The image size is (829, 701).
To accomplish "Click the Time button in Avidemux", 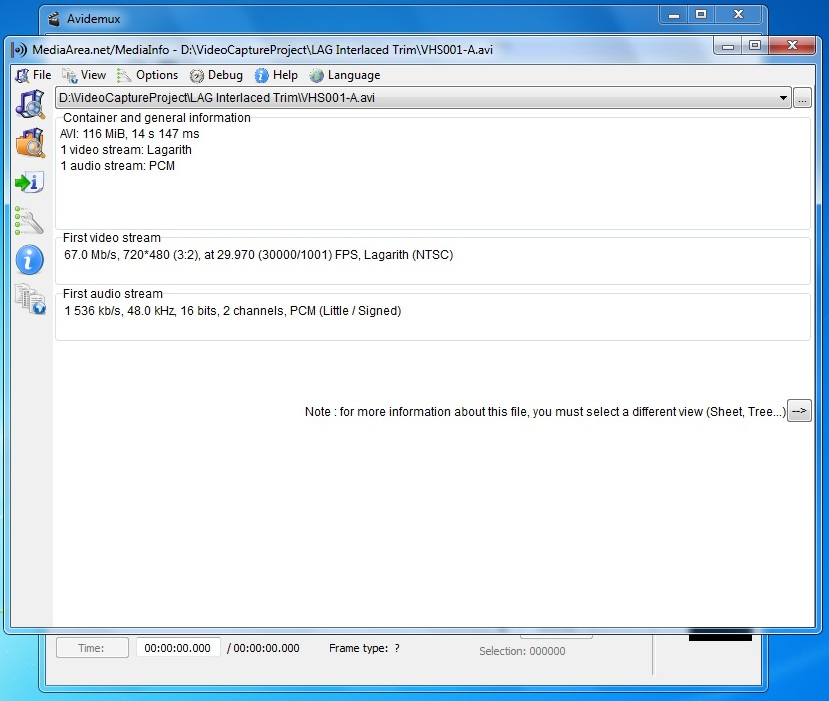I will pos(92,648).
